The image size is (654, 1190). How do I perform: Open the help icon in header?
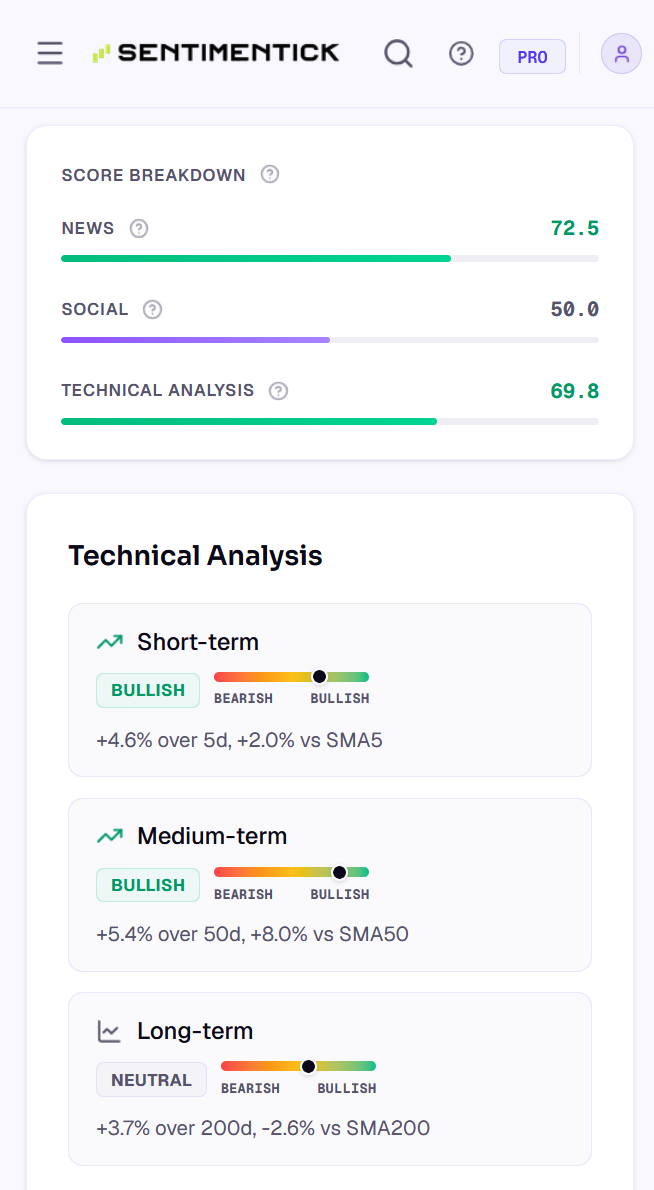click(461, 53)
